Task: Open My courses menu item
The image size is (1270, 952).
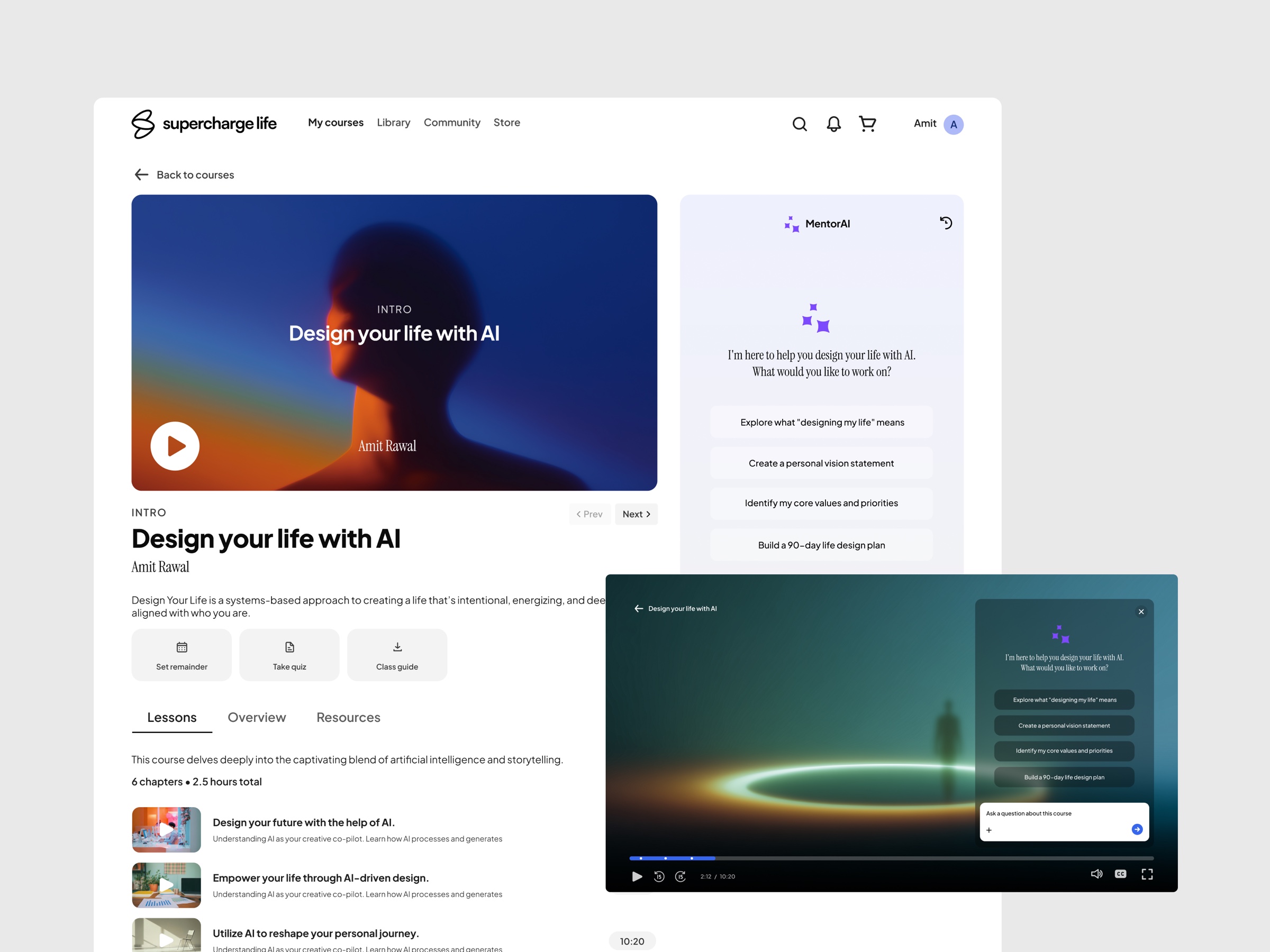Action: pos(336,123)
